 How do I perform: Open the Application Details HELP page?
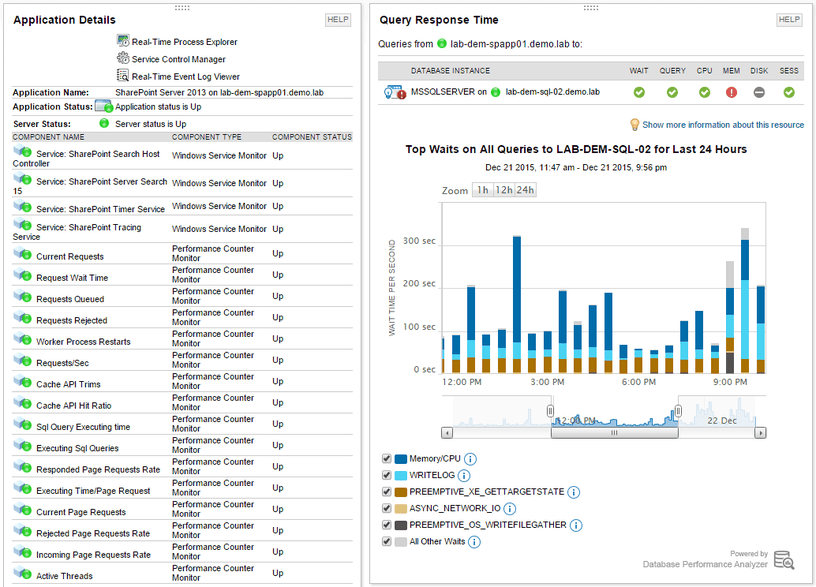(x=337, y=19)
